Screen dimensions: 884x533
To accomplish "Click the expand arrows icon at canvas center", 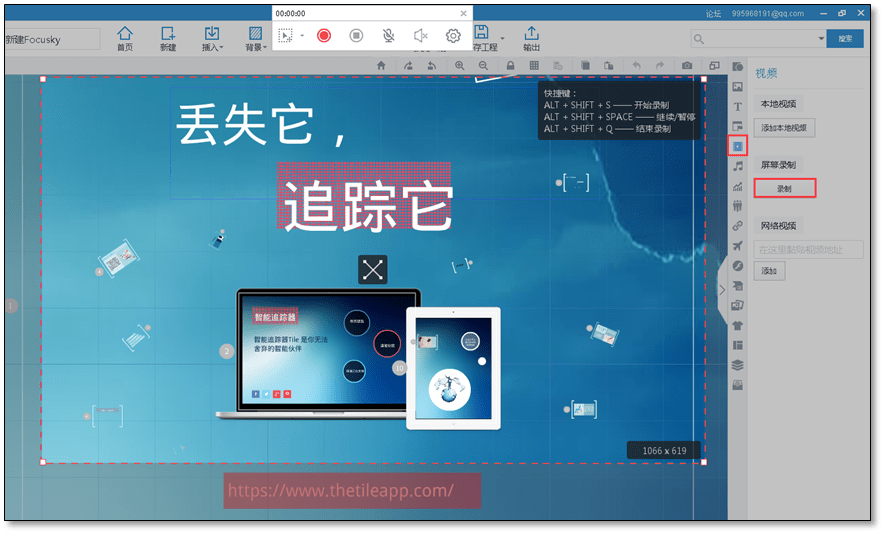I will tap(373, 270).
